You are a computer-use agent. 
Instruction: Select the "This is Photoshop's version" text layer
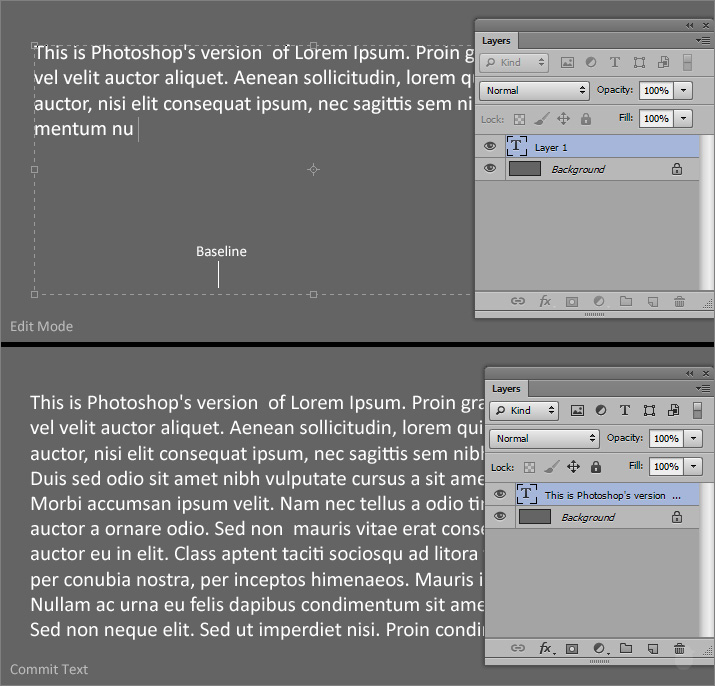coord(612,495)
